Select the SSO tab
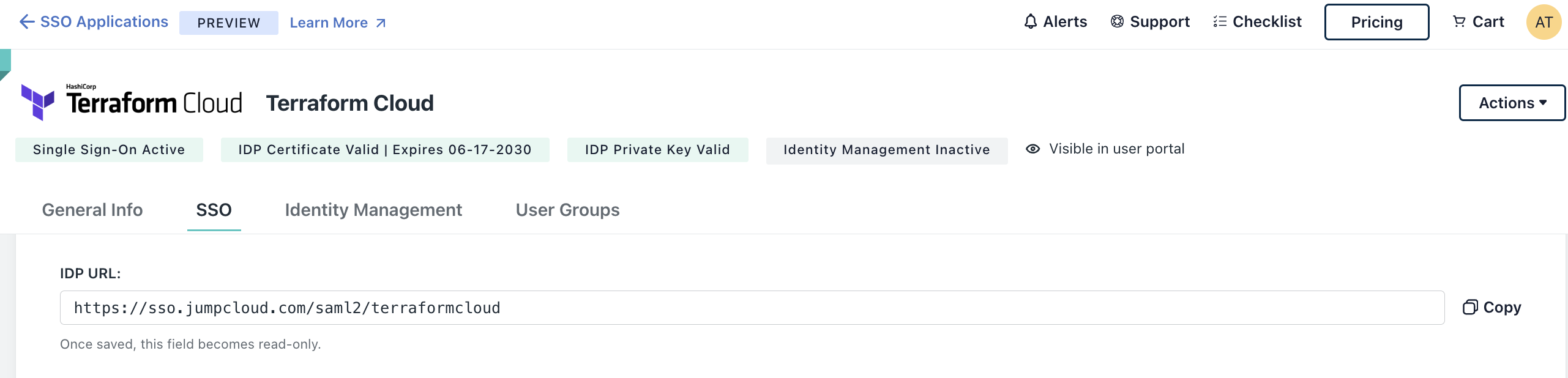This screenshot has height=378, width=1568. click(214, 210)
